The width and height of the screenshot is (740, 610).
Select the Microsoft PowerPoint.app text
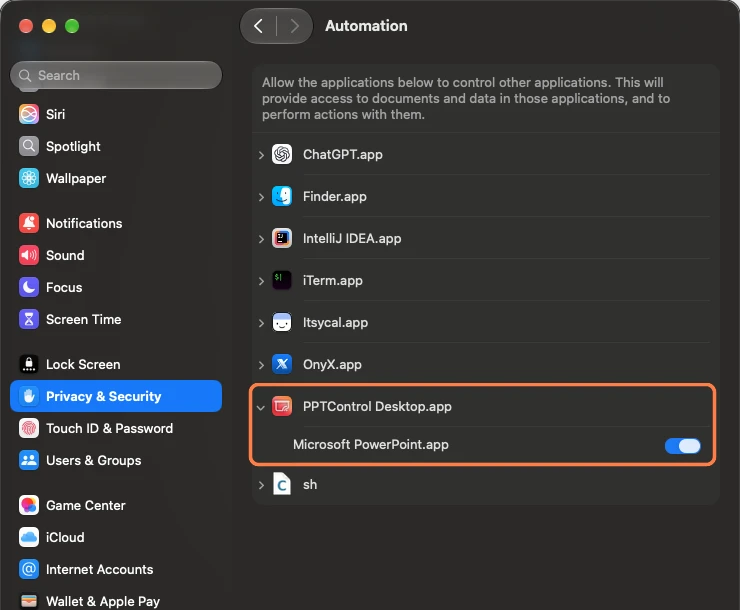point(370,444)
